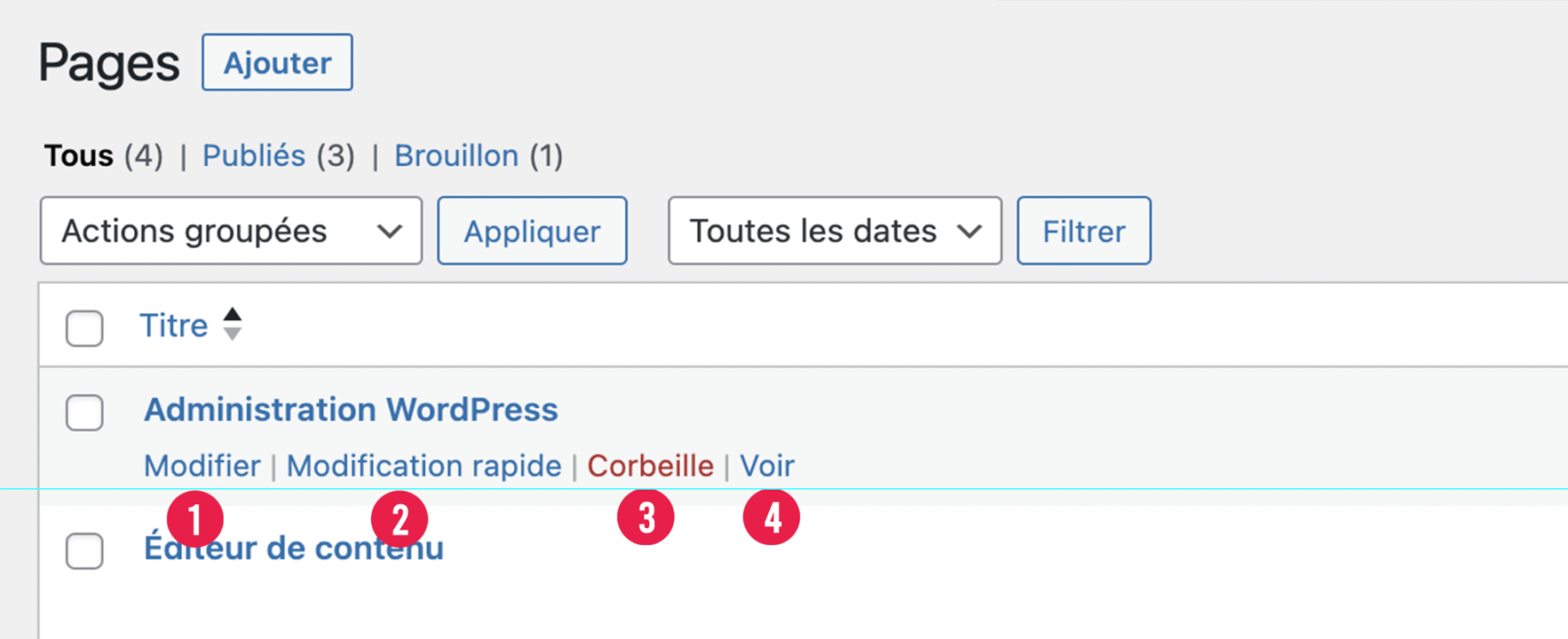Show only Publiés pages
This screenshot has width=1568, height=639.
coord(254,155)
